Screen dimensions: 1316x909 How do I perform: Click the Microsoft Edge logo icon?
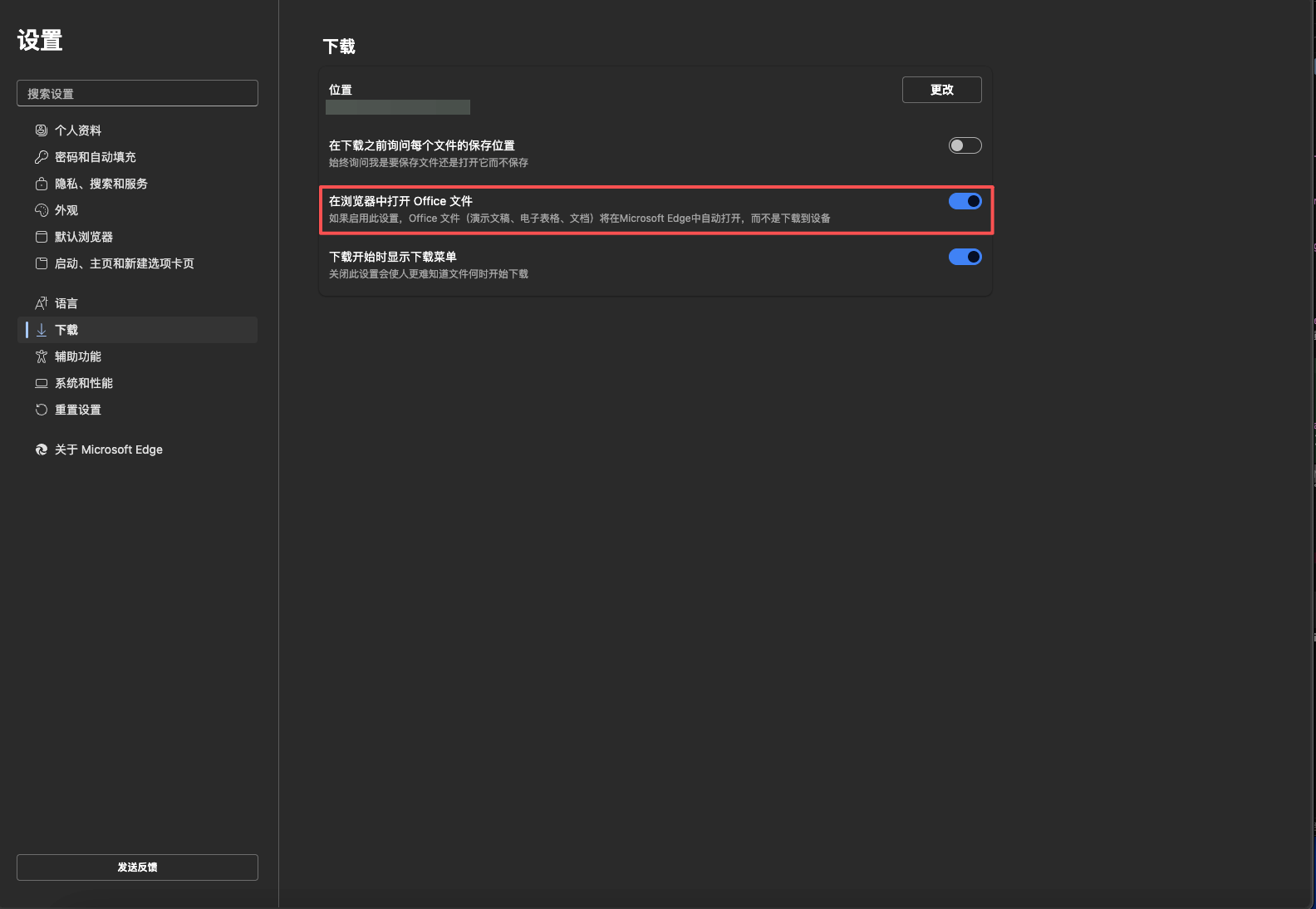[x=41, y=450]
